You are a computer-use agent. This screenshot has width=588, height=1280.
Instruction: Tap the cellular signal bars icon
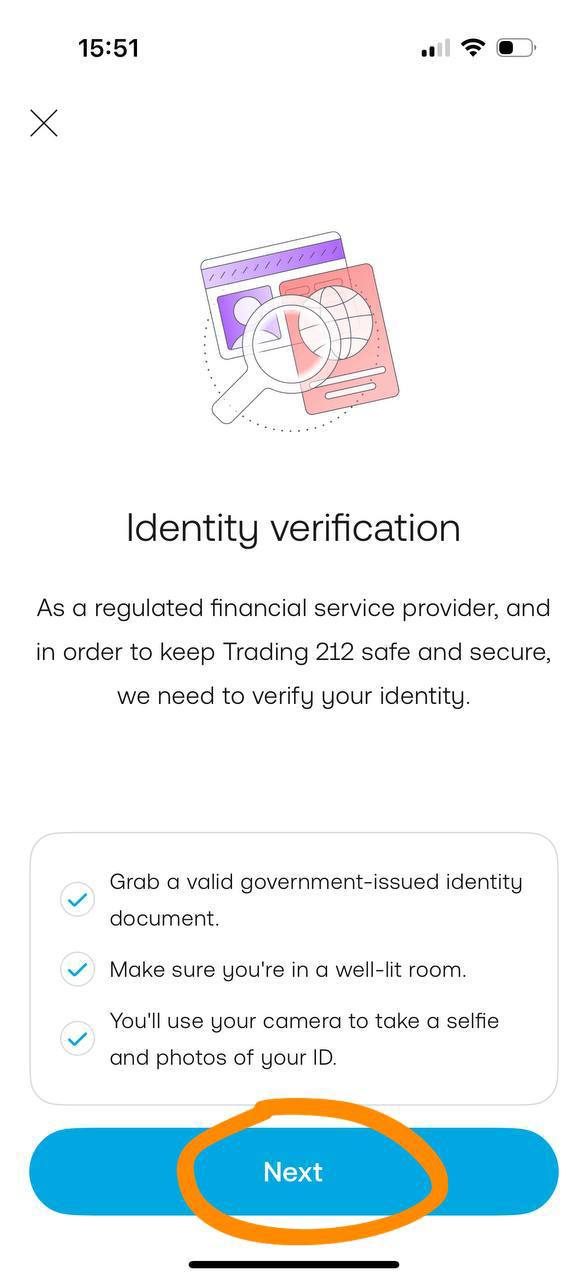click(435, 49)
